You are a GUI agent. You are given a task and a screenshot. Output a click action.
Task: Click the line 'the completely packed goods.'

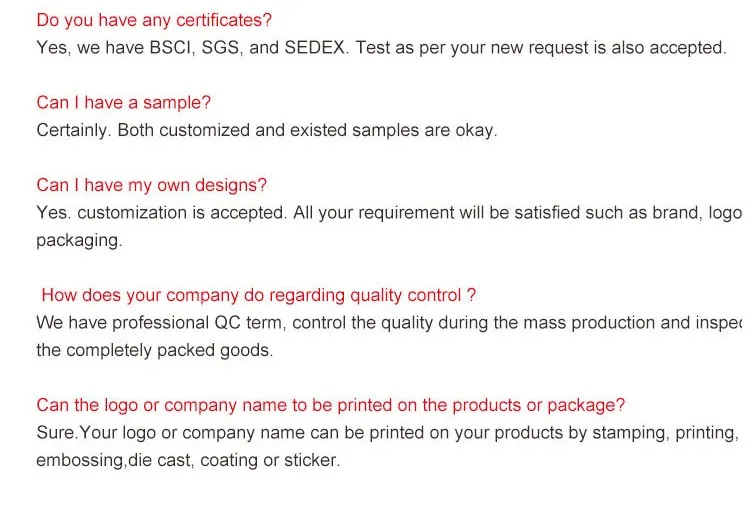pos(154,351)
